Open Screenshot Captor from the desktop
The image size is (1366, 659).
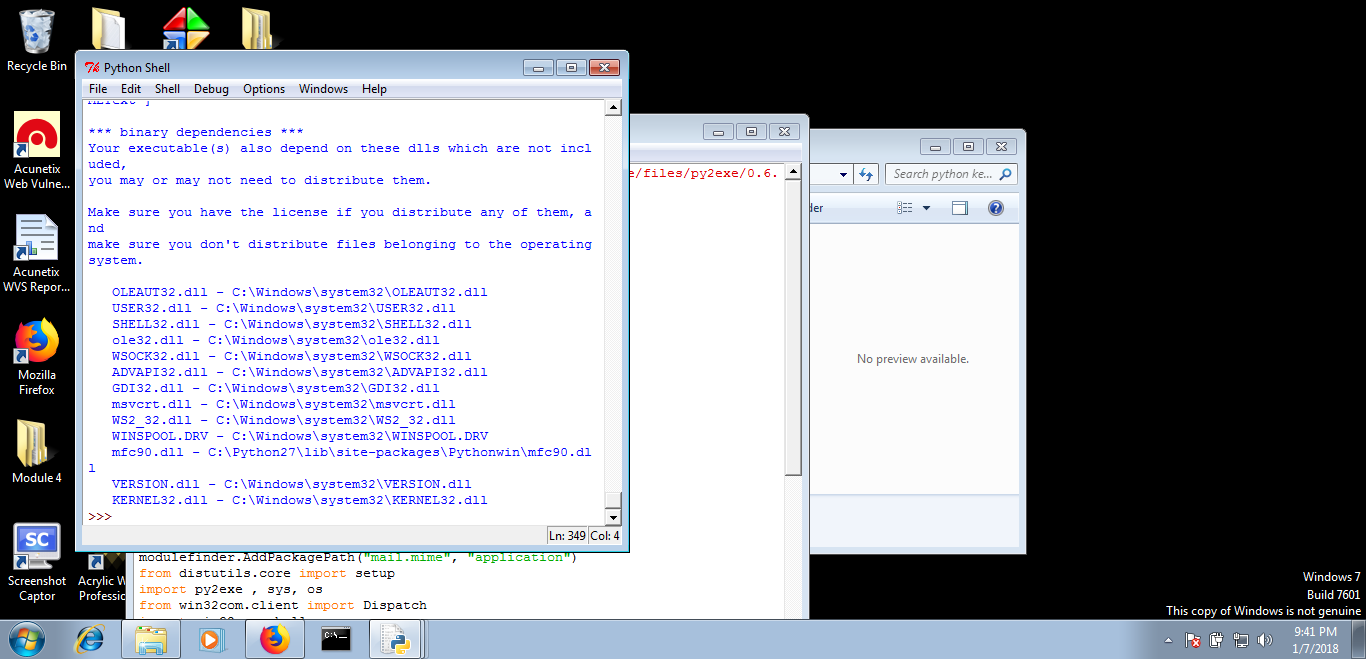[x=37, y=540]
